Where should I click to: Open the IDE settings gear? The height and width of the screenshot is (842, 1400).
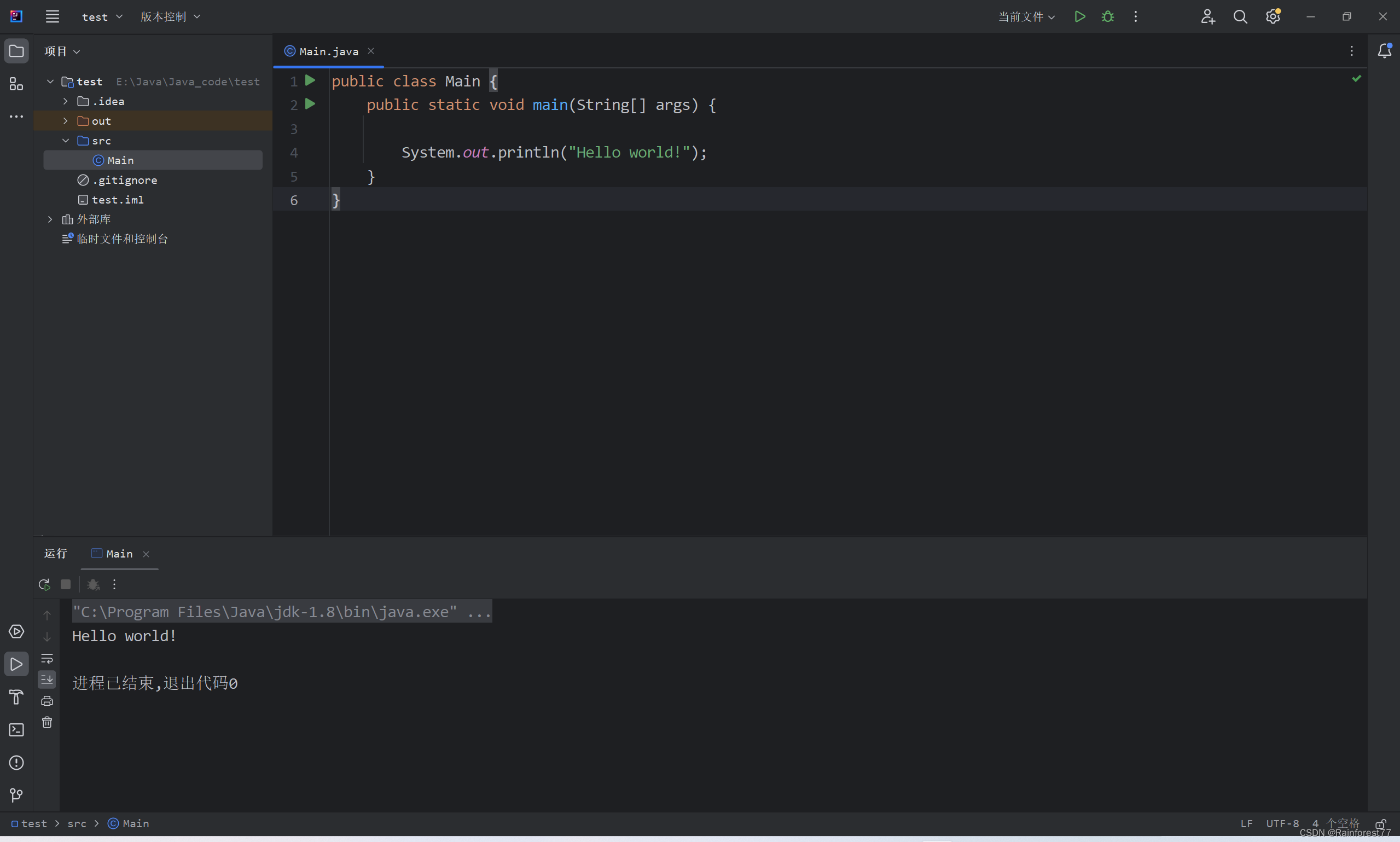pos(1274,16)
